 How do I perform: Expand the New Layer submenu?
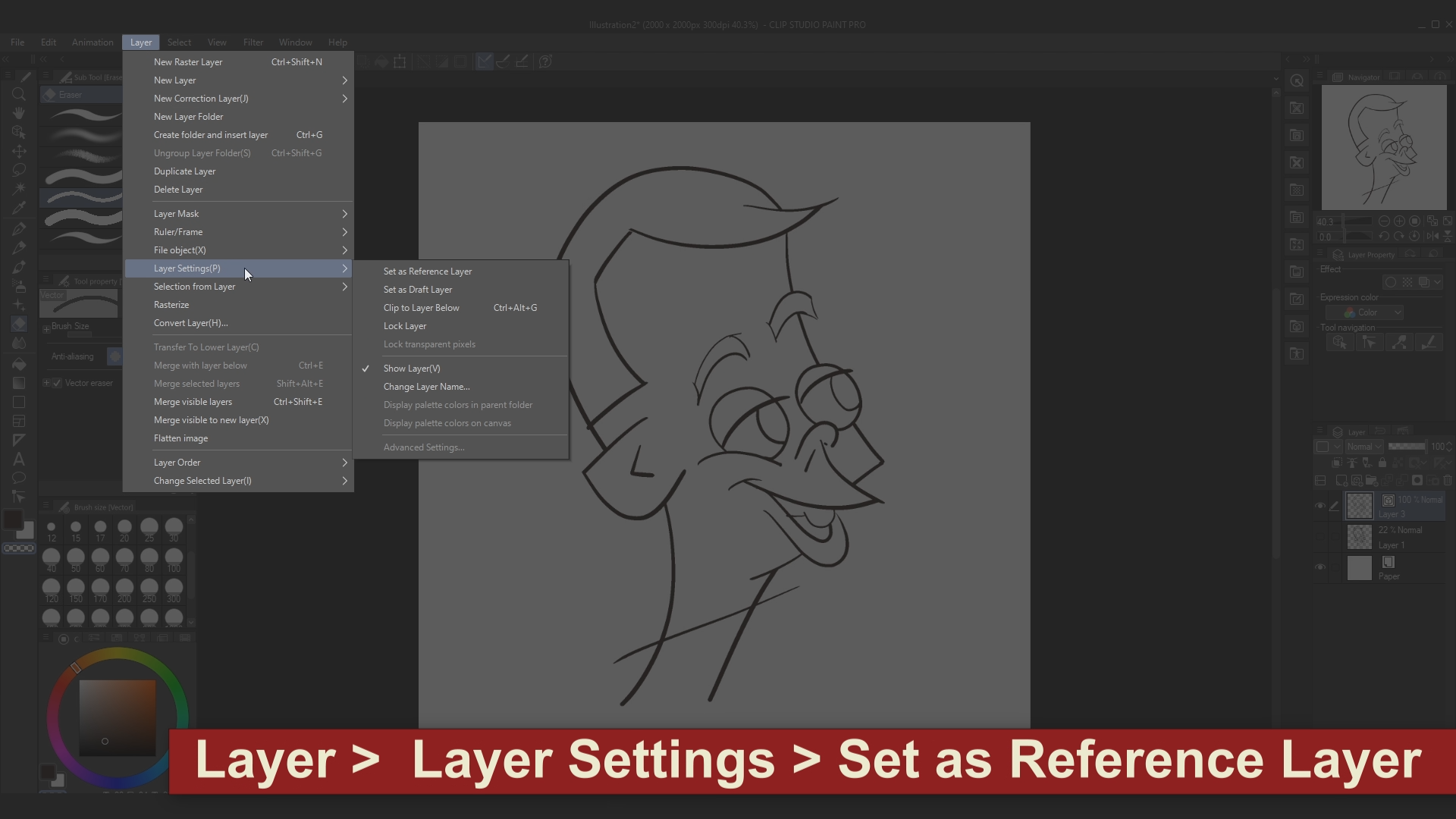coord(239,80)
